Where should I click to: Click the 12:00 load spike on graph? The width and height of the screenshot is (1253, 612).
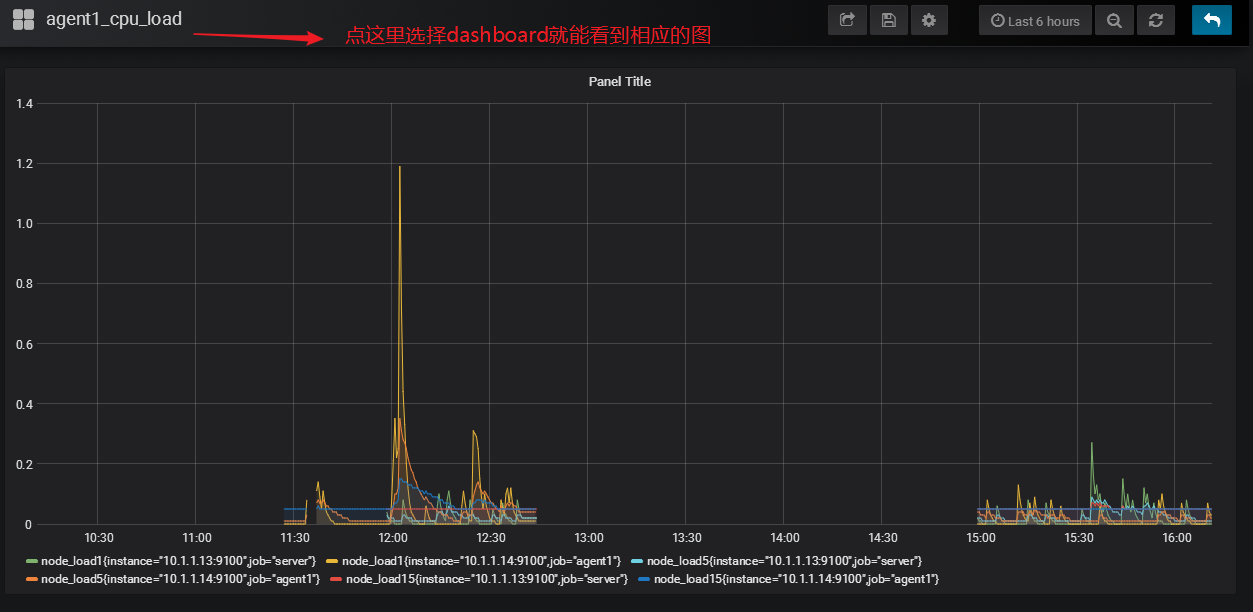[x=400, y=168]
